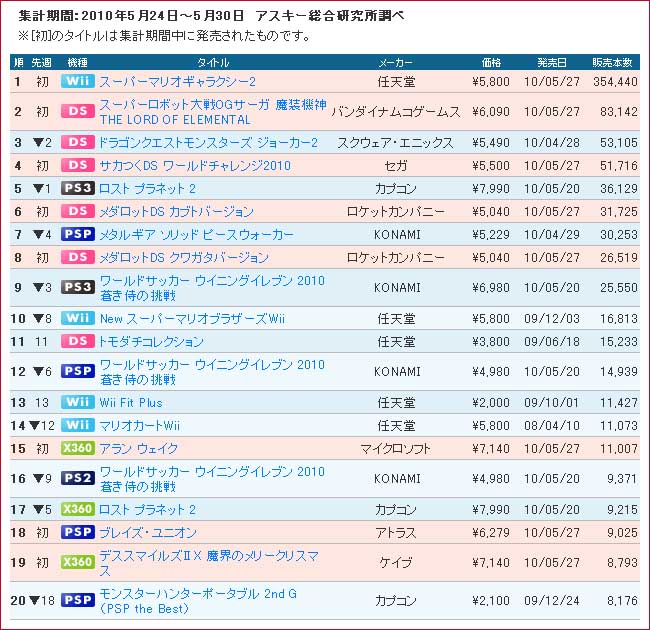Click the X360 badge beside アラン ウェイク

click(78, 448)
